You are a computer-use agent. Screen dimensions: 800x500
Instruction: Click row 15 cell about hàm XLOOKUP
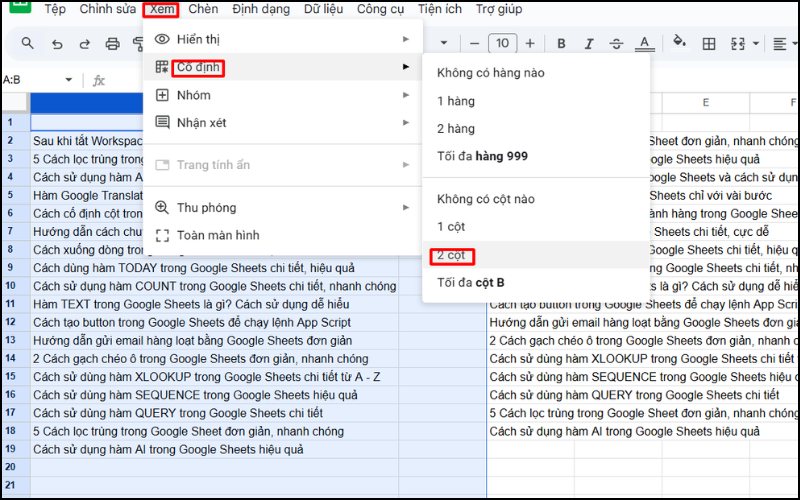[214, 377]
